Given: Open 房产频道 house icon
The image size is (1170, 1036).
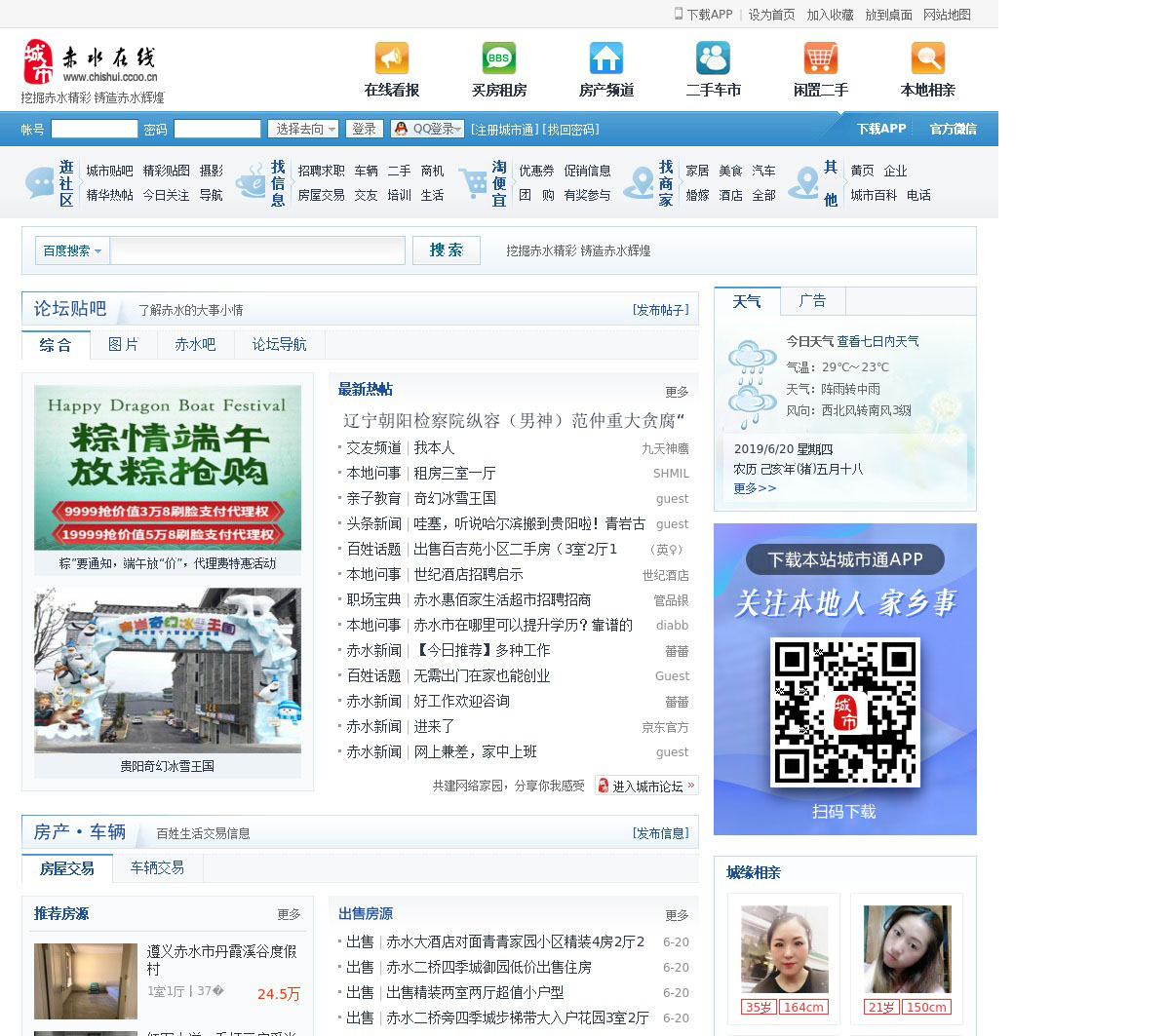Looking at the screenshot, I should 606,58.
